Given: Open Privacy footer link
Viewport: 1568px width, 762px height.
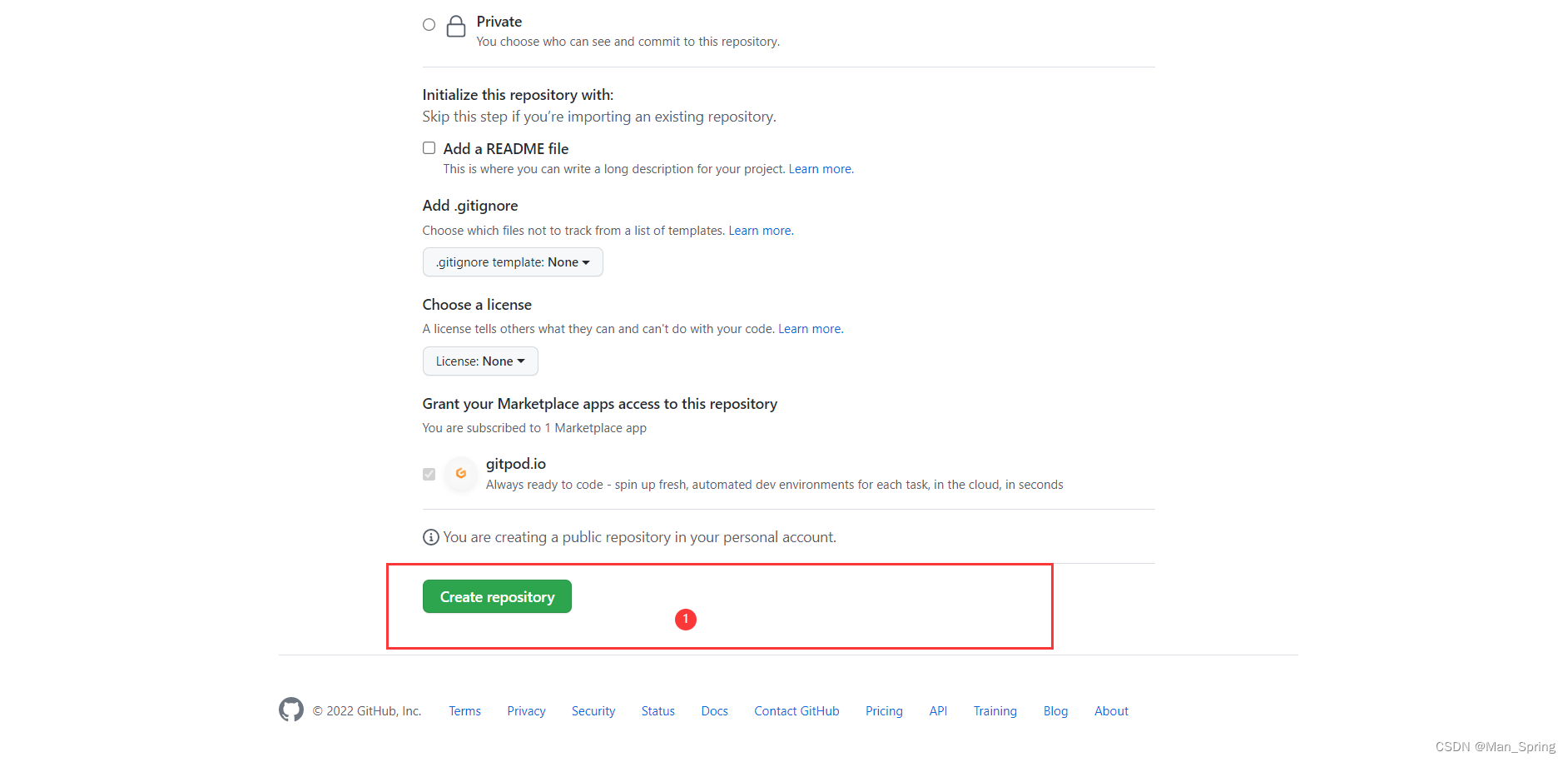Looking at the screenshot, I should point(526,711).
